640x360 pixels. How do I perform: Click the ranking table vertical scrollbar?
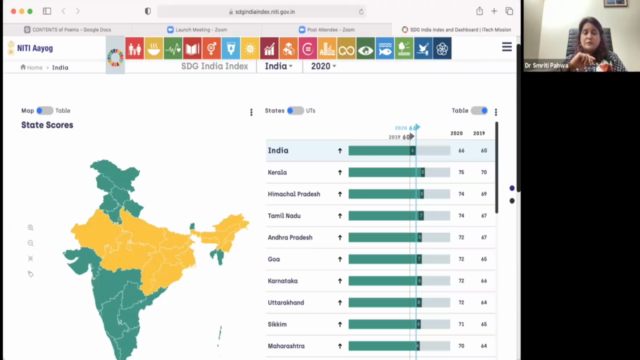[x=496, y=167]
